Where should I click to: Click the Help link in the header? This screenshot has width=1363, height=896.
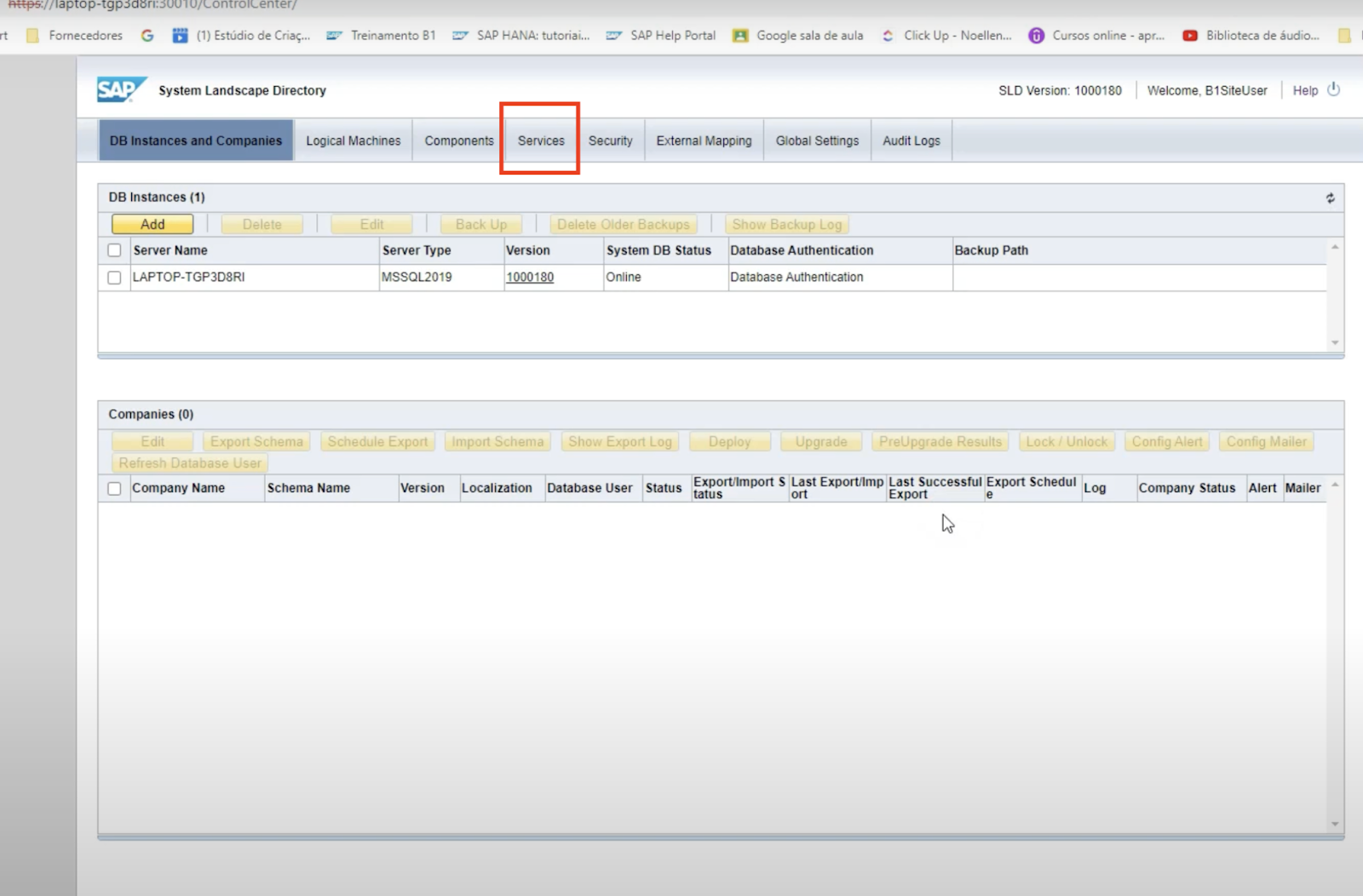1305,90
